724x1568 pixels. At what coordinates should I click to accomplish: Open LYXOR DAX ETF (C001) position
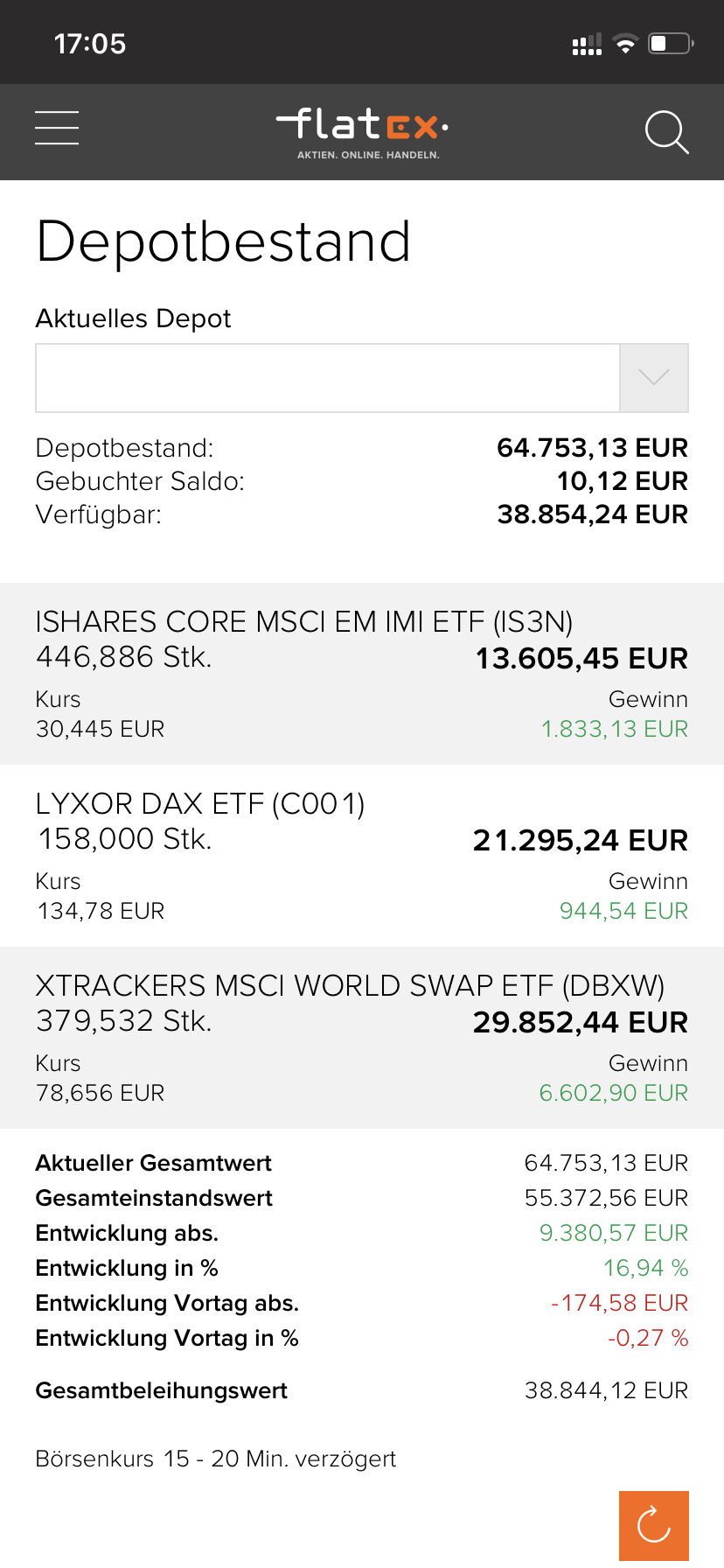[362, 856]
